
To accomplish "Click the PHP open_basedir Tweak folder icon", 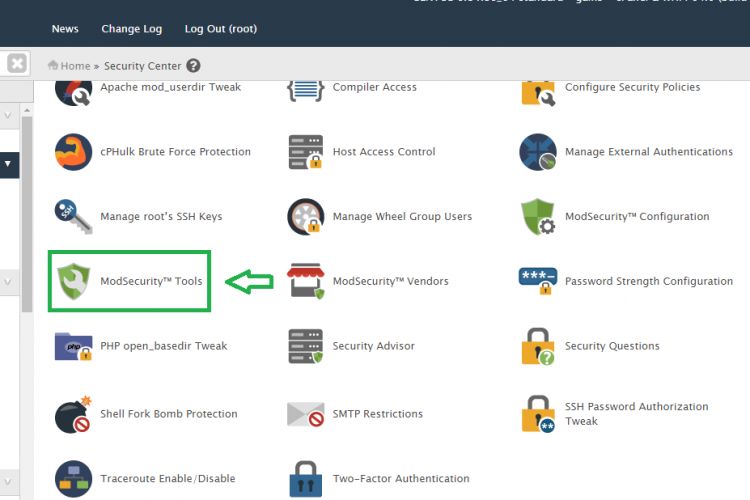I will tap(73, 346).
